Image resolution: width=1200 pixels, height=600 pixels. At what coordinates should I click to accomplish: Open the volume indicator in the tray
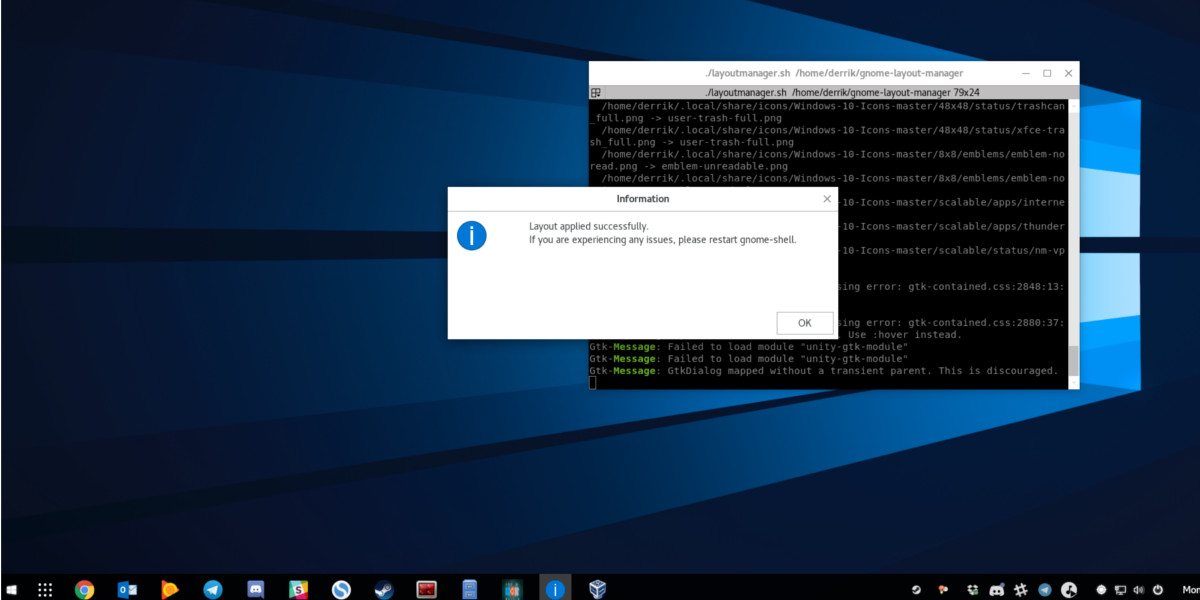[x=1138, y=590]
